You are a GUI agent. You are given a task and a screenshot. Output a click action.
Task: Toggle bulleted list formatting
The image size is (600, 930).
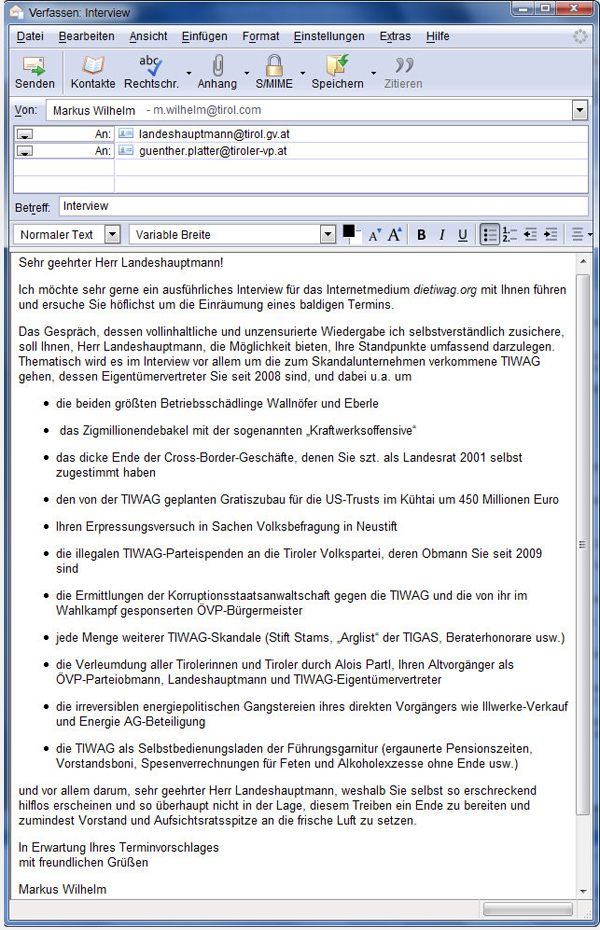pyautogui.click(x=489, y=235)
